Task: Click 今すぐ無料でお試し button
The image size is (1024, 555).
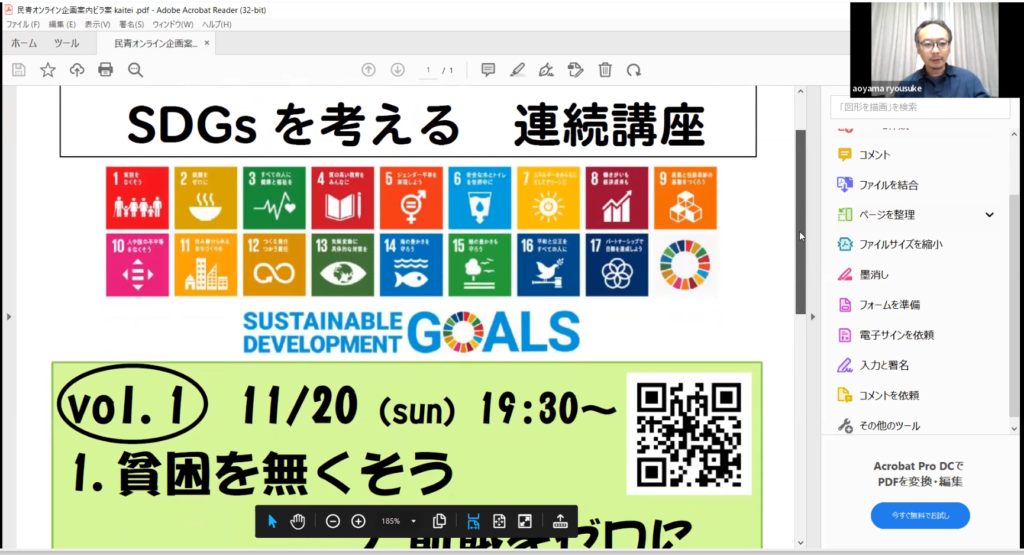Action: (x=919, y=516)
